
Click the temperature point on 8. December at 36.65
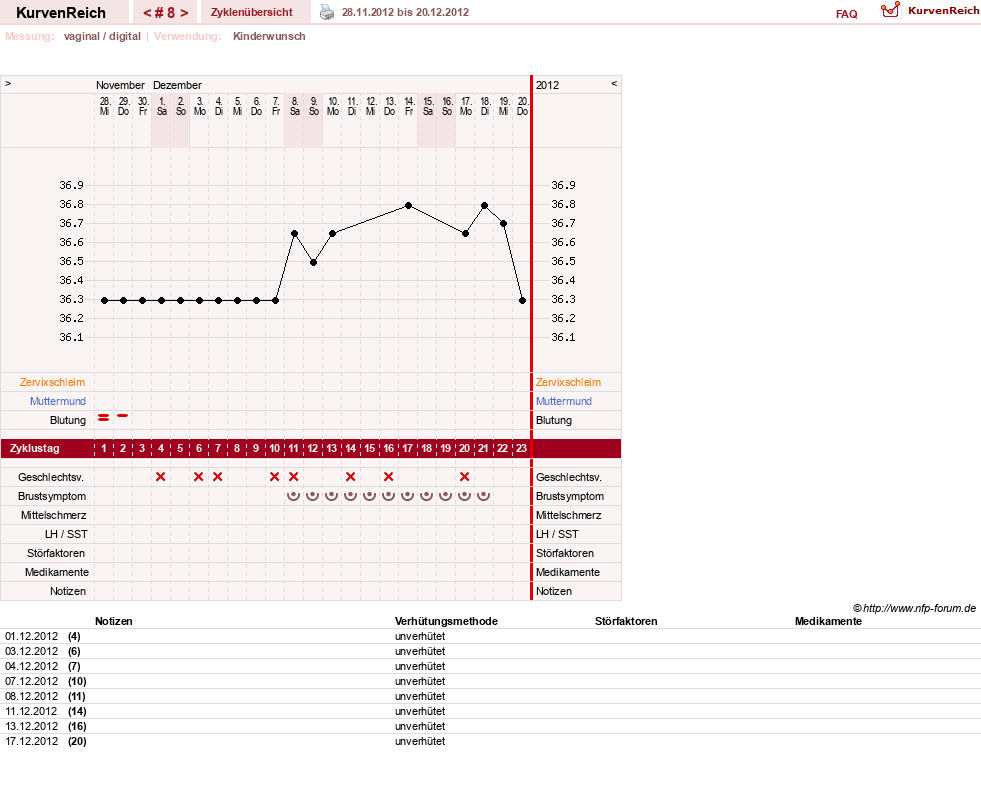pyautogui.click(x=294, y=233)
